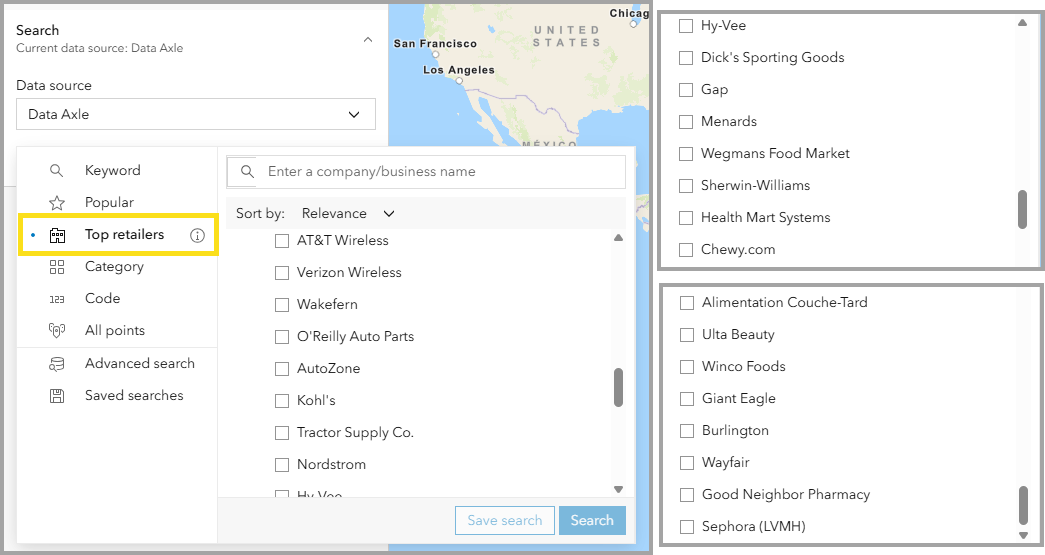Check the Sherwin-Williams checkbox

(686, 186)
